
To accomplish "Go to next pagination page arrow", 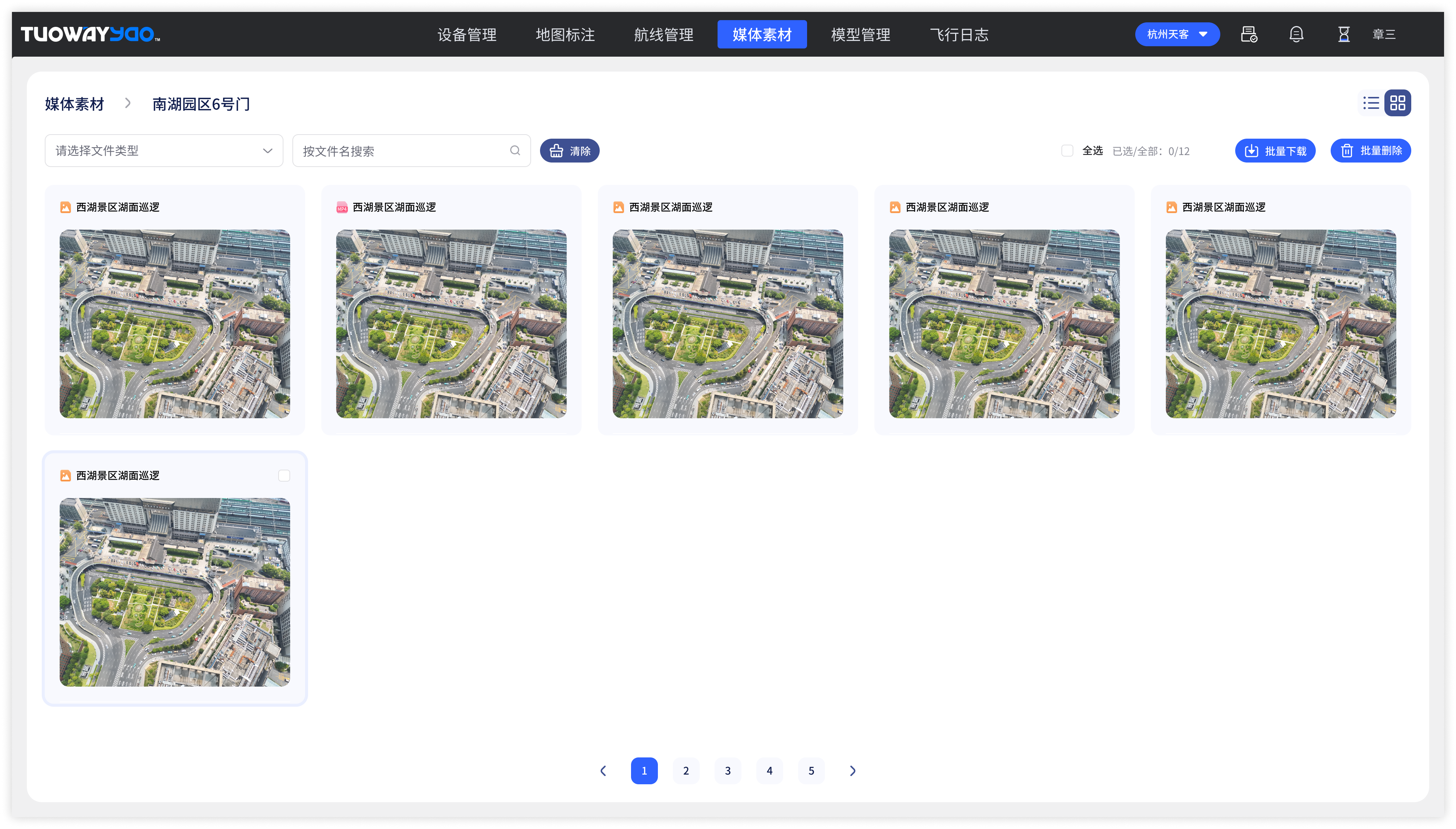I will point(852,770).
